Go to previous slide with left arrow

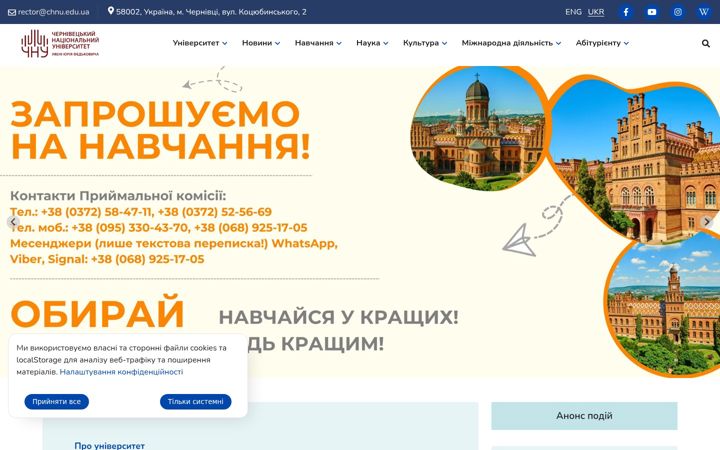tap(13, 222)
